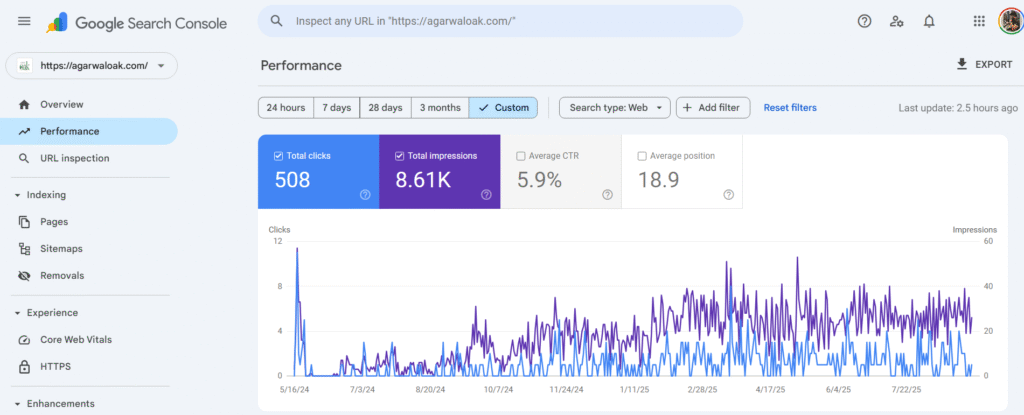Open the hamburger main menu

24,22
